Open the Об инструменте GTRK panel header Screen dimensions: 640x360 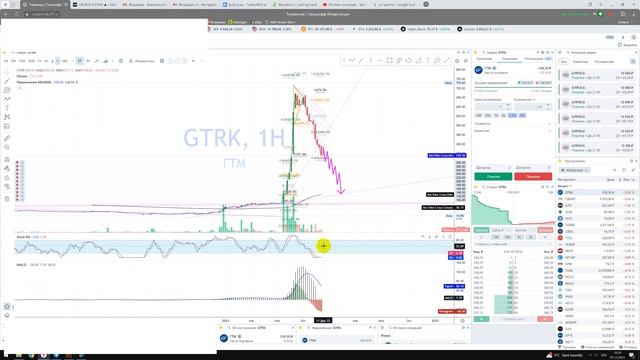249,328
